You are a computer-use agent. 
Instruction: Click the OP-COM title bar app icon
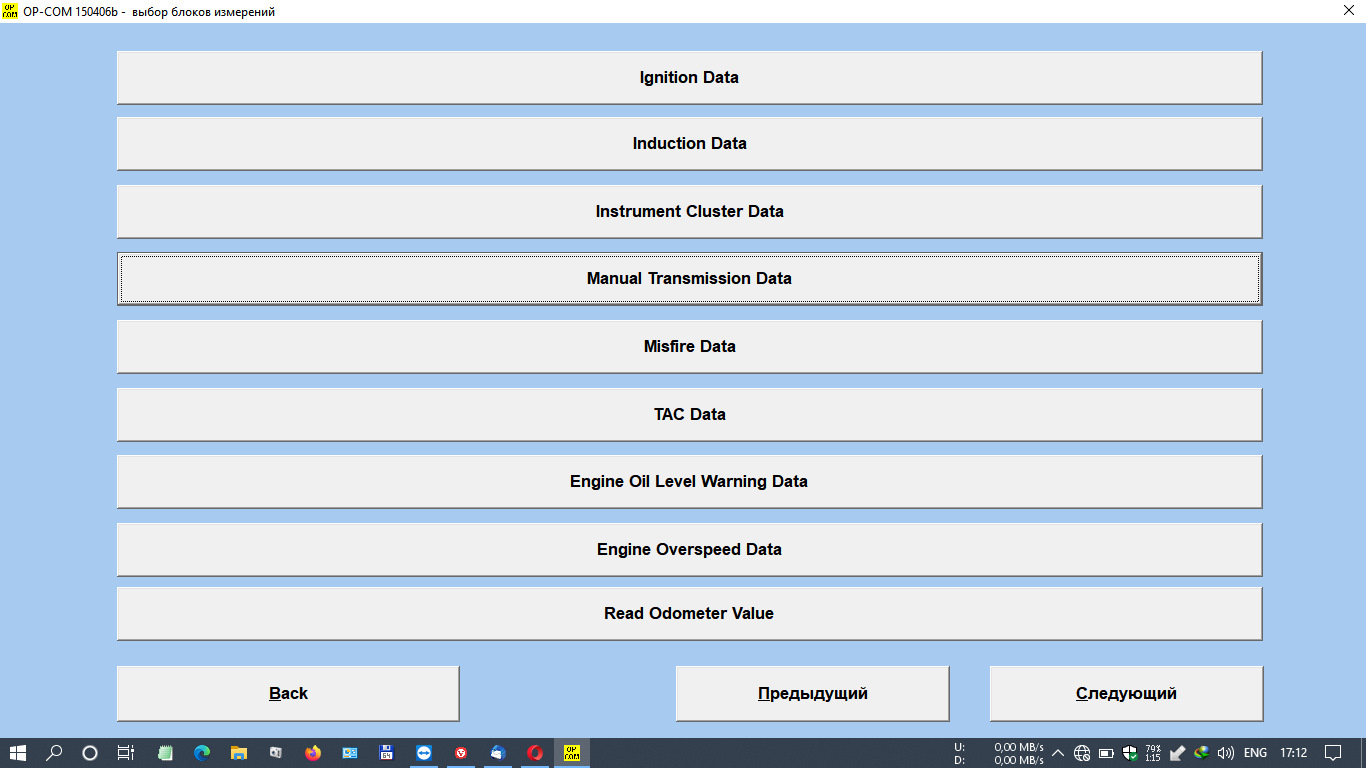coord(10,11)
